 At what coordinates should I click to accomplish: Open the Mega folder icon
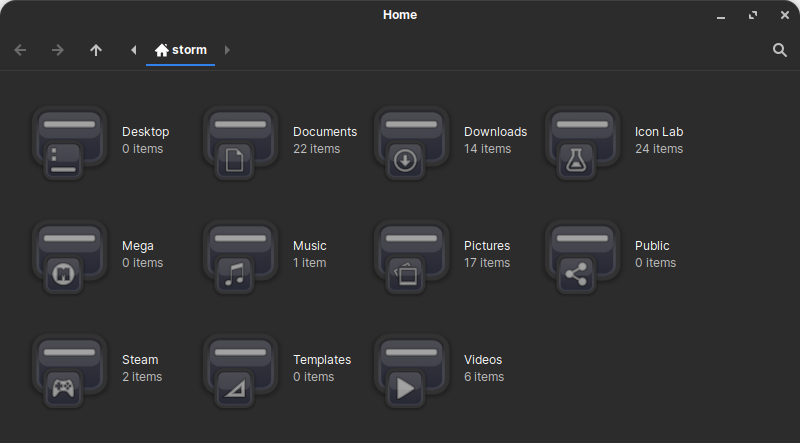[70, 257]
